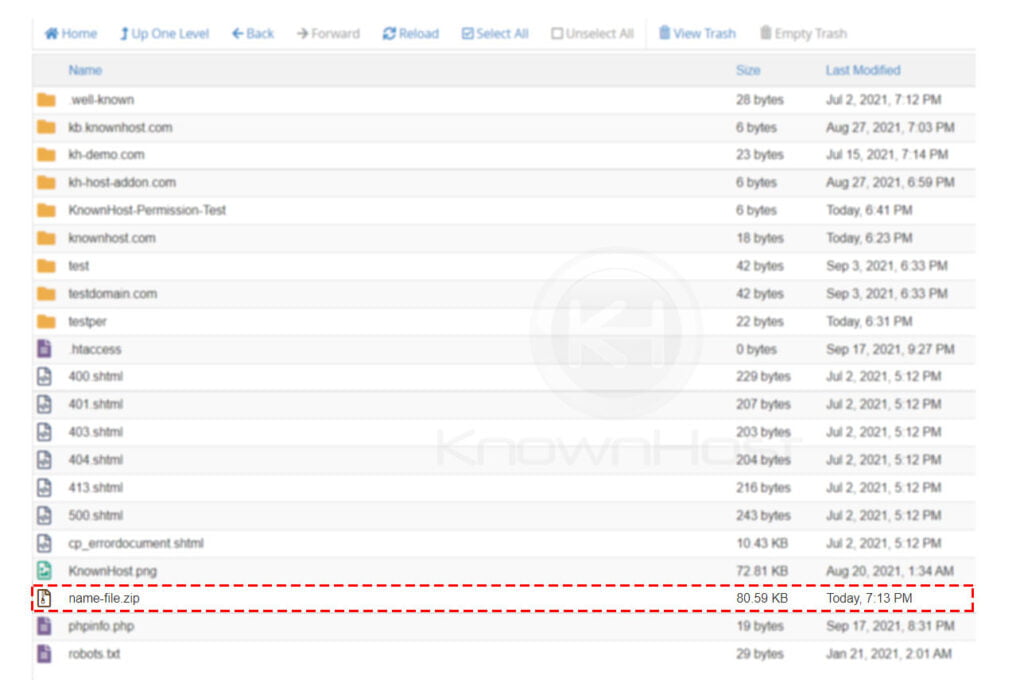Select the KnownHost-Permission-Test folder name

tap(147, 210)
